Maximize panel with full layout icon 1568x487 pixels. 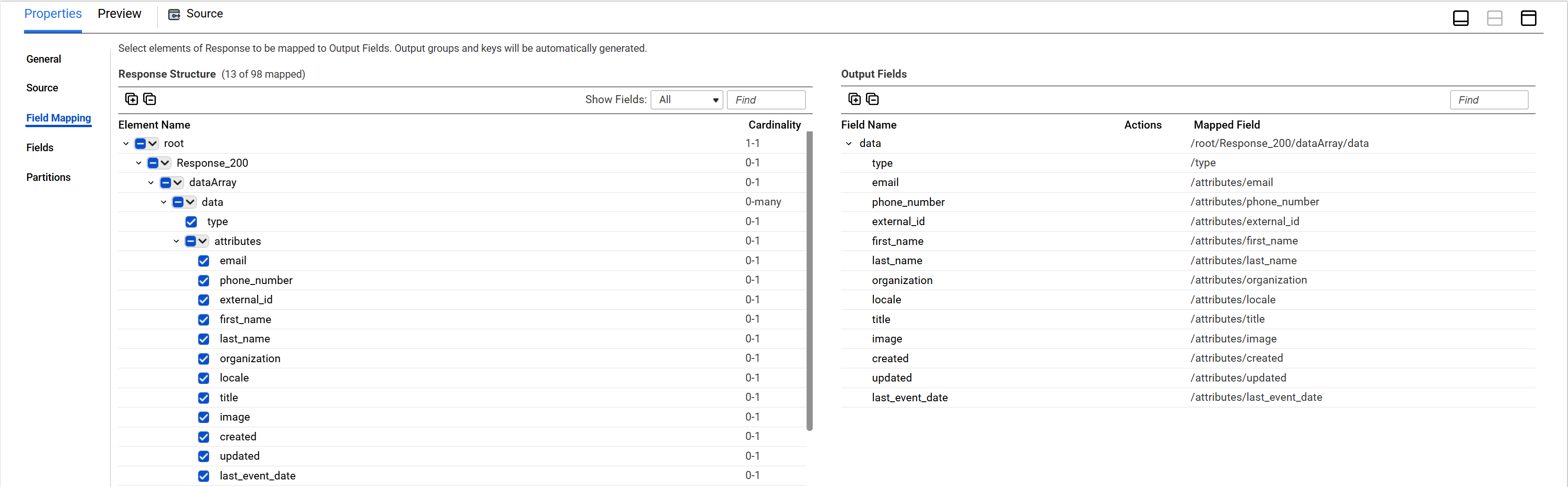point(1528,18)
